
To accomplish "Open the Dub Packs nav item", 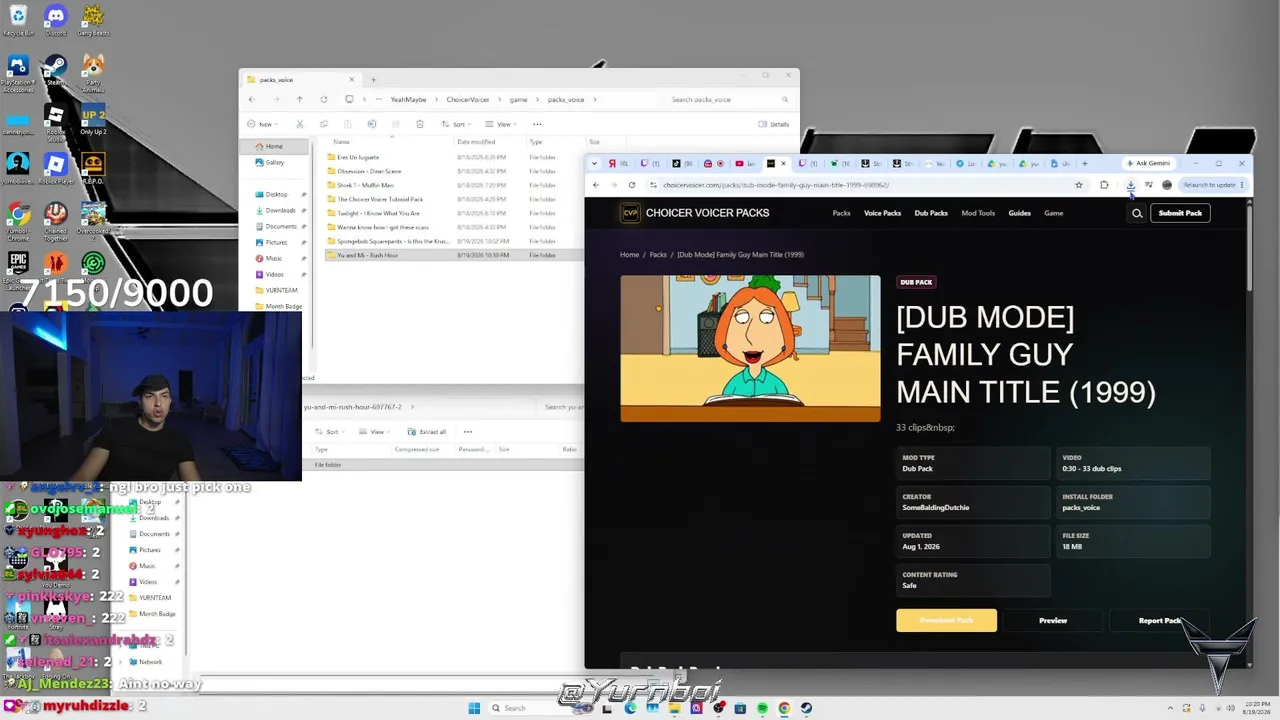I will [931, 213].
